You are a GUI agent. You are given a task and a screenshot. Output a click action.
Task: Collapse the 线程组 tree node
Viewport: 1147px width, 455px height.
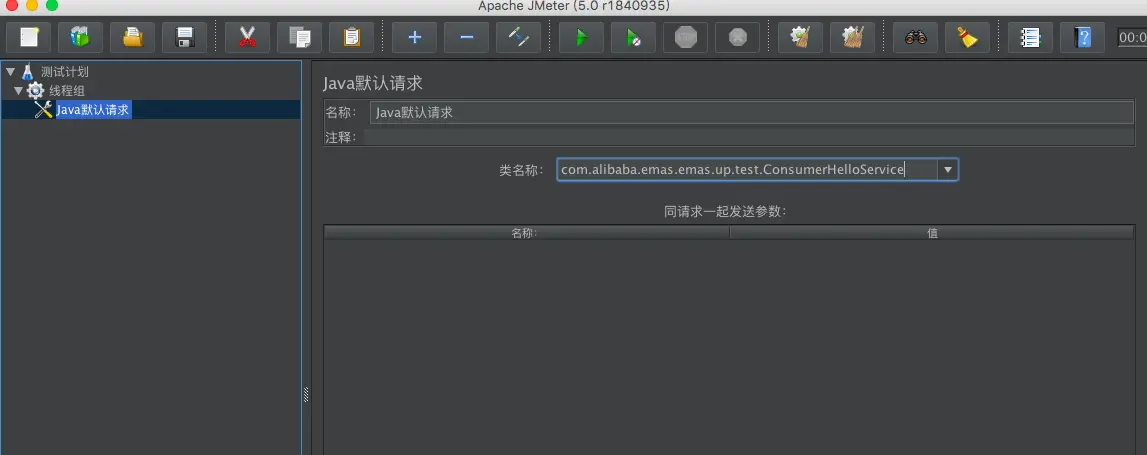click(x=18, y=91)
